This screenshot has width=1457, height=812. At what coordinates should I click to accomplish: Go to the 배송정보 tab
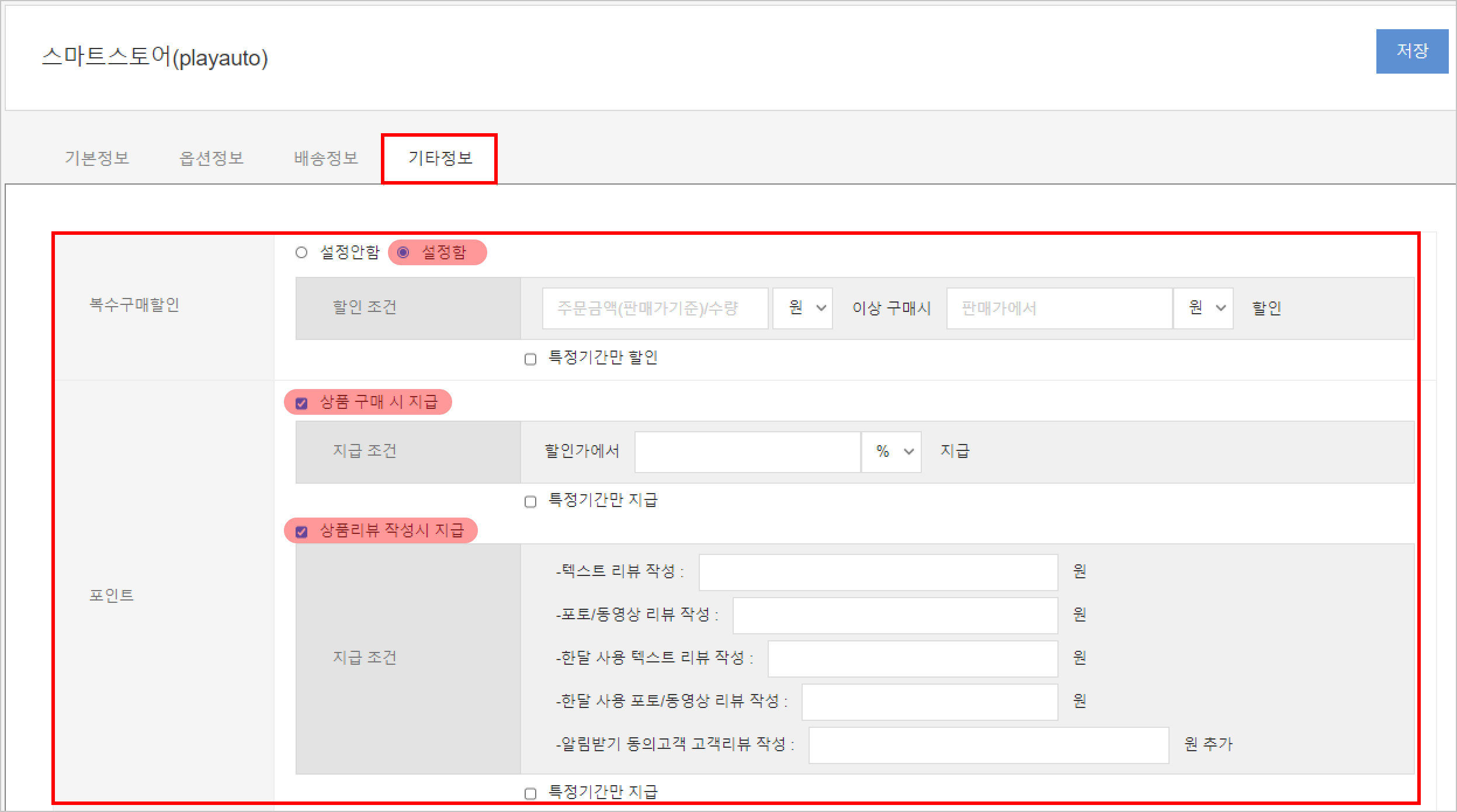coord(325,158)
